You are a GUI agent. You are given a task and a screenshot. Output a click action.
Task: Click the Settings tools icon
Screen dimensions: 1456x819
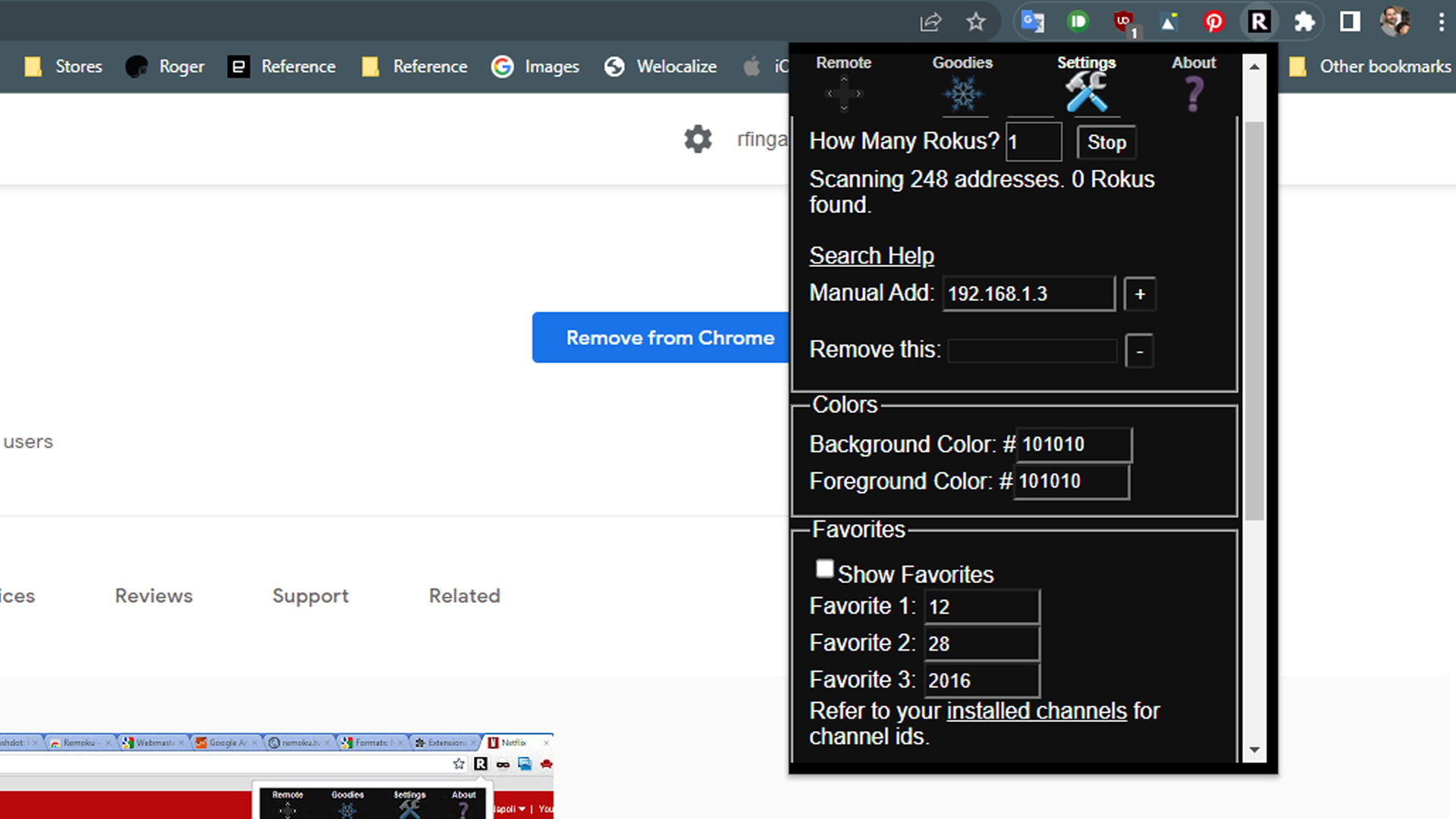(1086, 93)
